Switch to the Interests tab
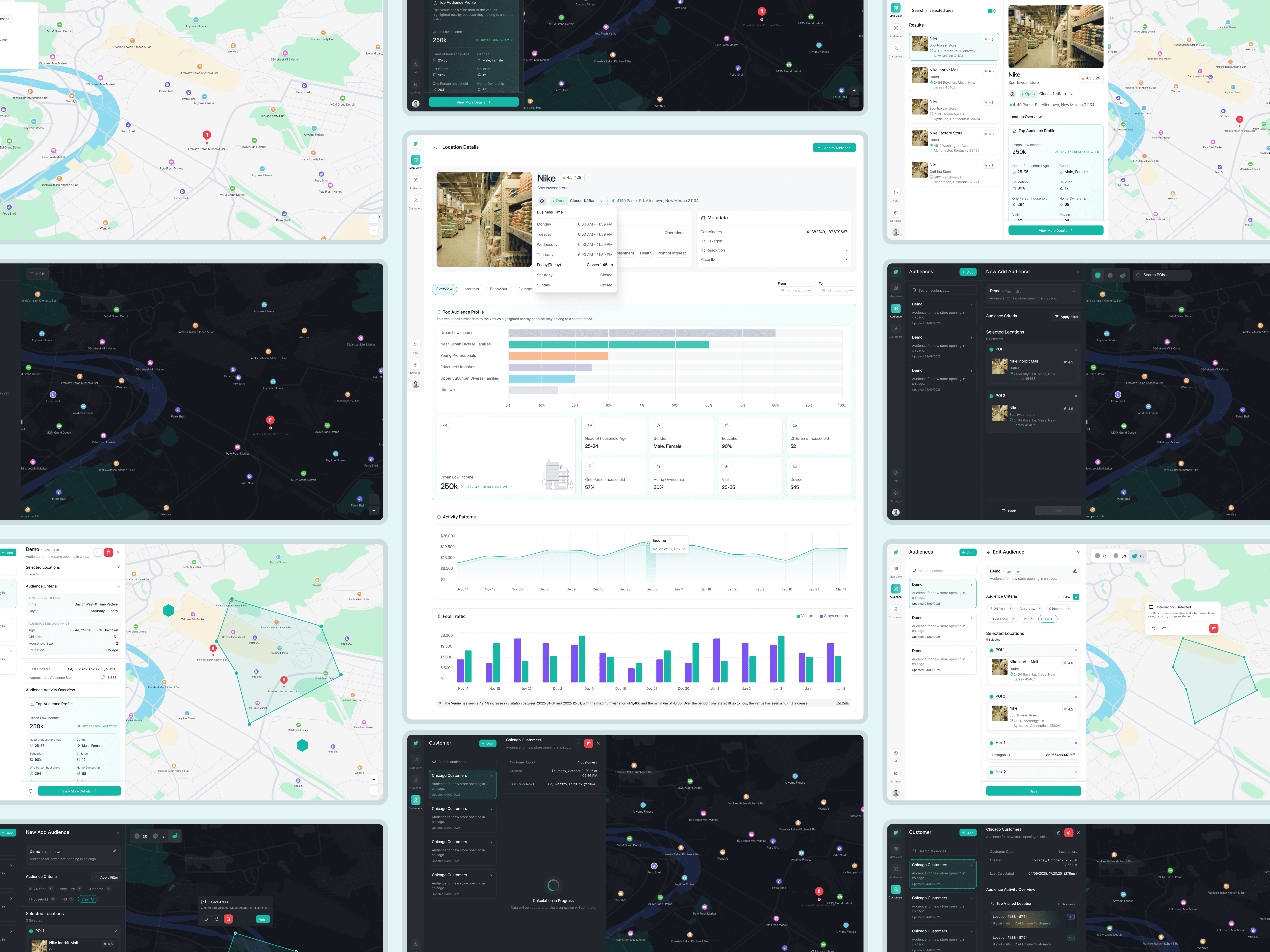 (471, 289)
